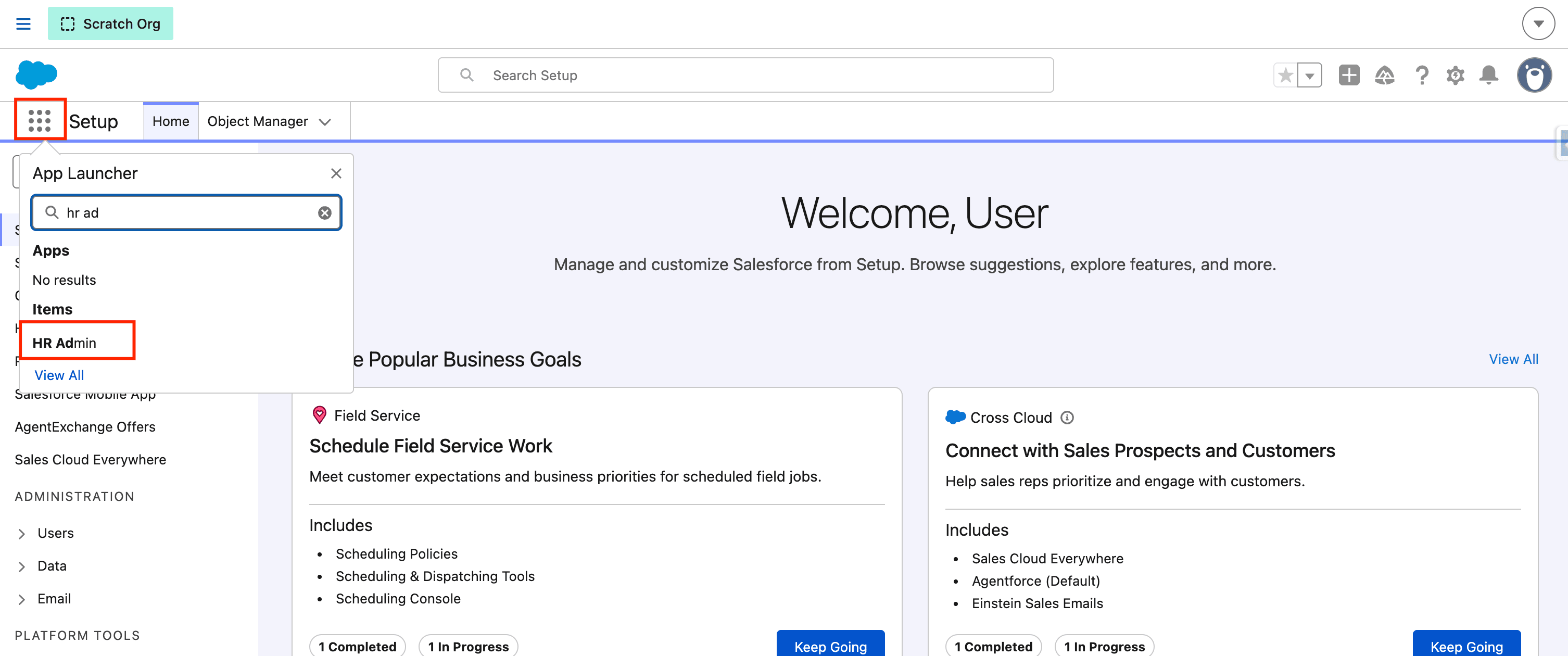Click Cross Cloud 1 In Progress badge
The image size is (1568, 656).
coord(1104,646)
